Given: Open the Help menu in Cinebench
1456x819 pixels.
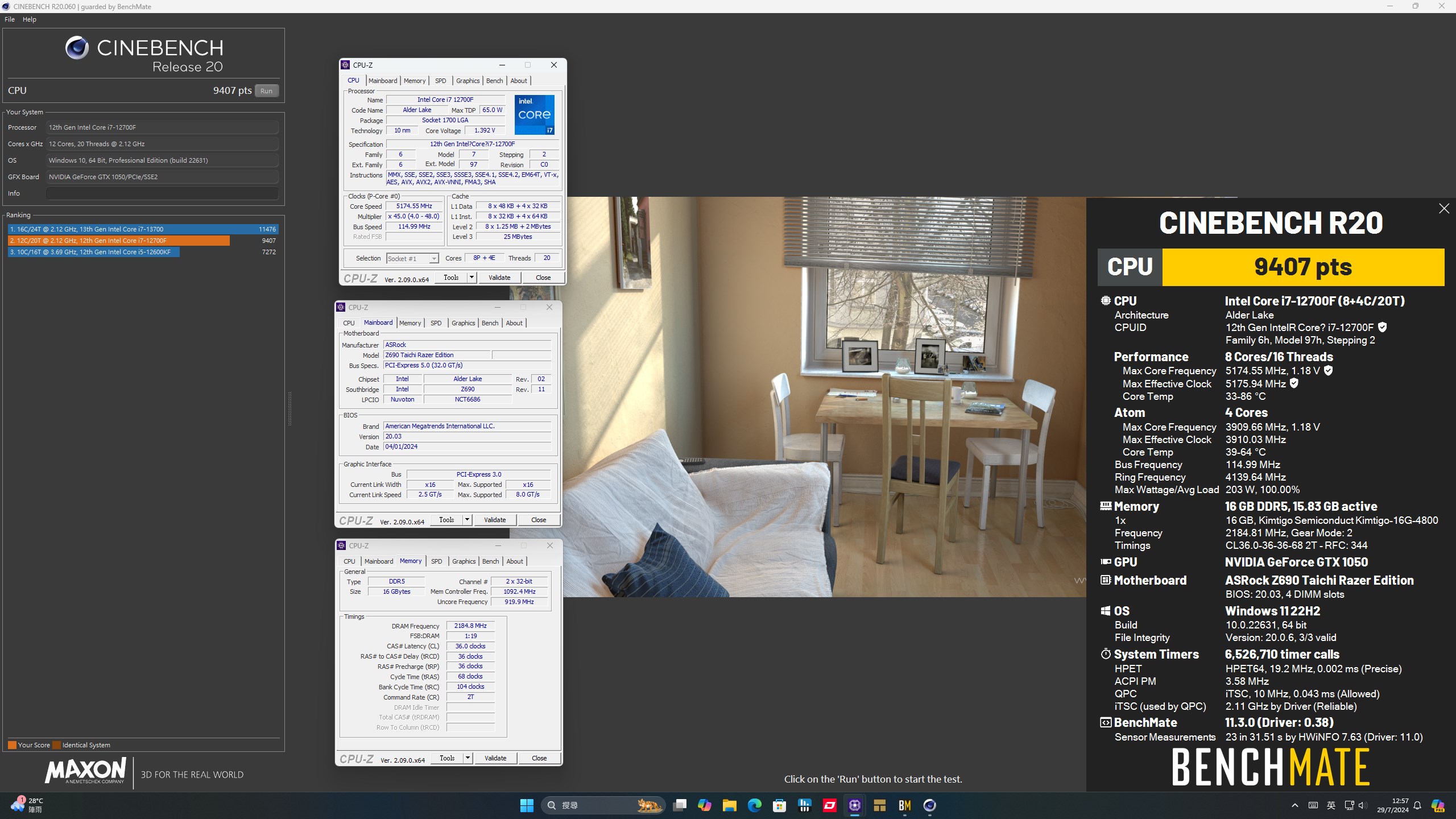Looking at the screenshot, I should pos(30,19).
